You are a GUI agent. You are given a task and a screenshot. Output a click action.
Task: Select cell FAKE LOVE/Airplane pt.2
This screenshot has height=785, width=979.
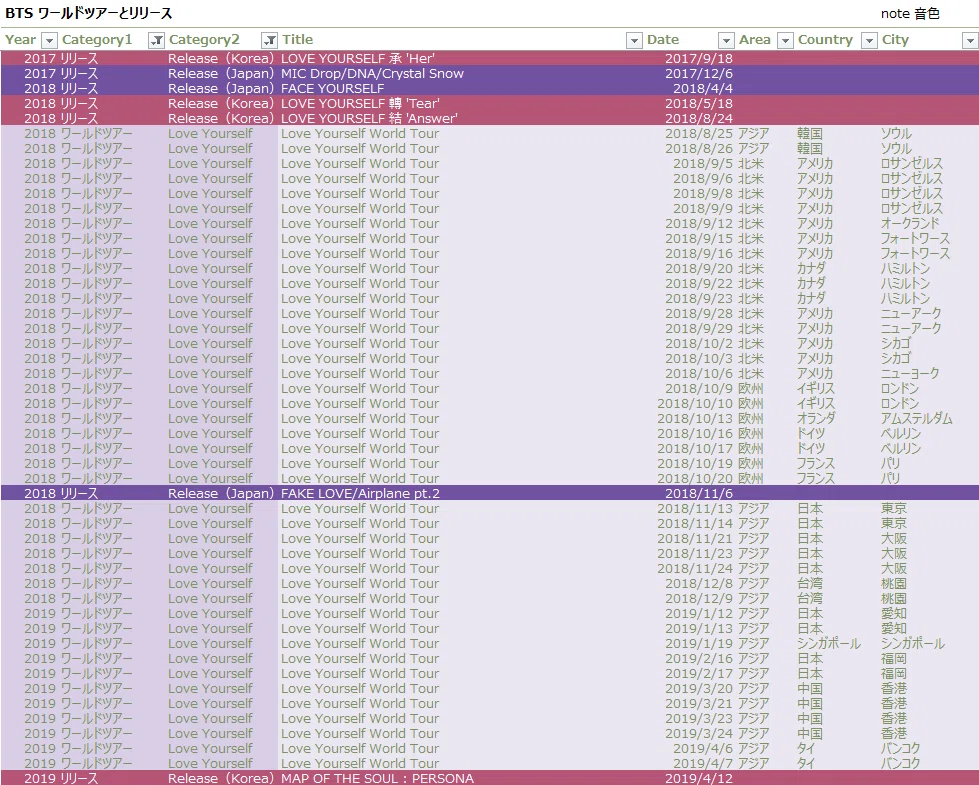(360, 493)
